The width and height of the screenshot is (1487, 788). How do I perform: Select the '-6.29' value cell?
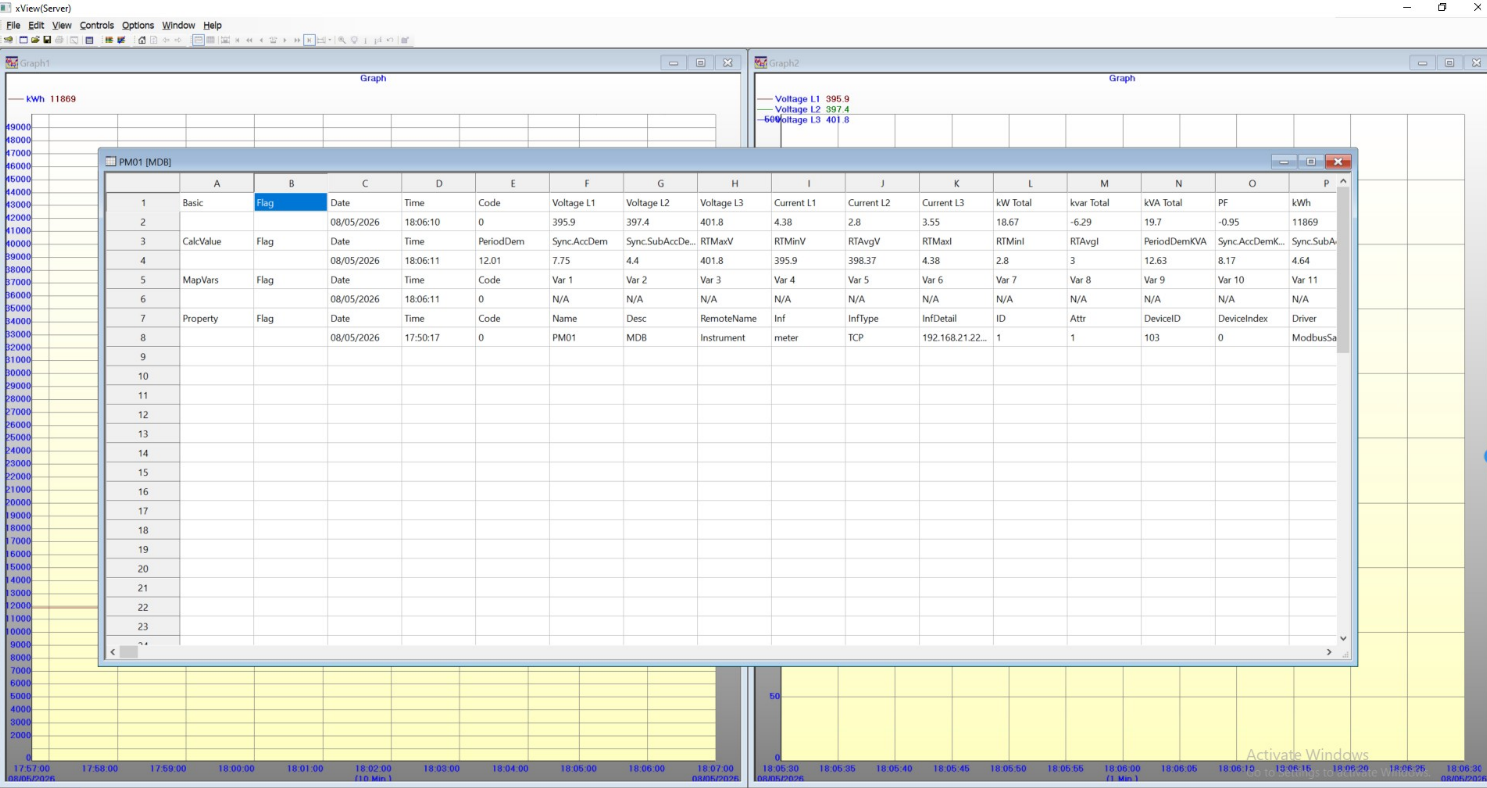click(1105, 222)
